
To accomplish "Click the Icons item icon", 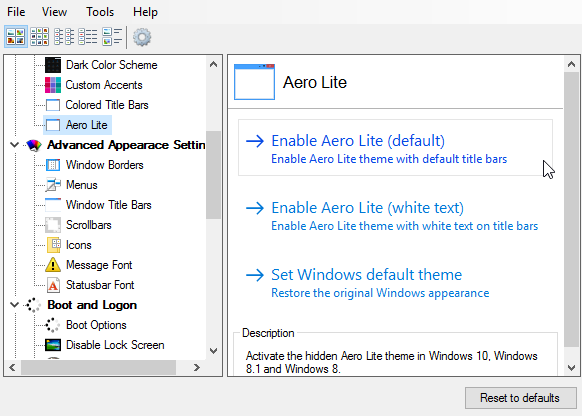I will pyautogui.click(x=53, y=245).
